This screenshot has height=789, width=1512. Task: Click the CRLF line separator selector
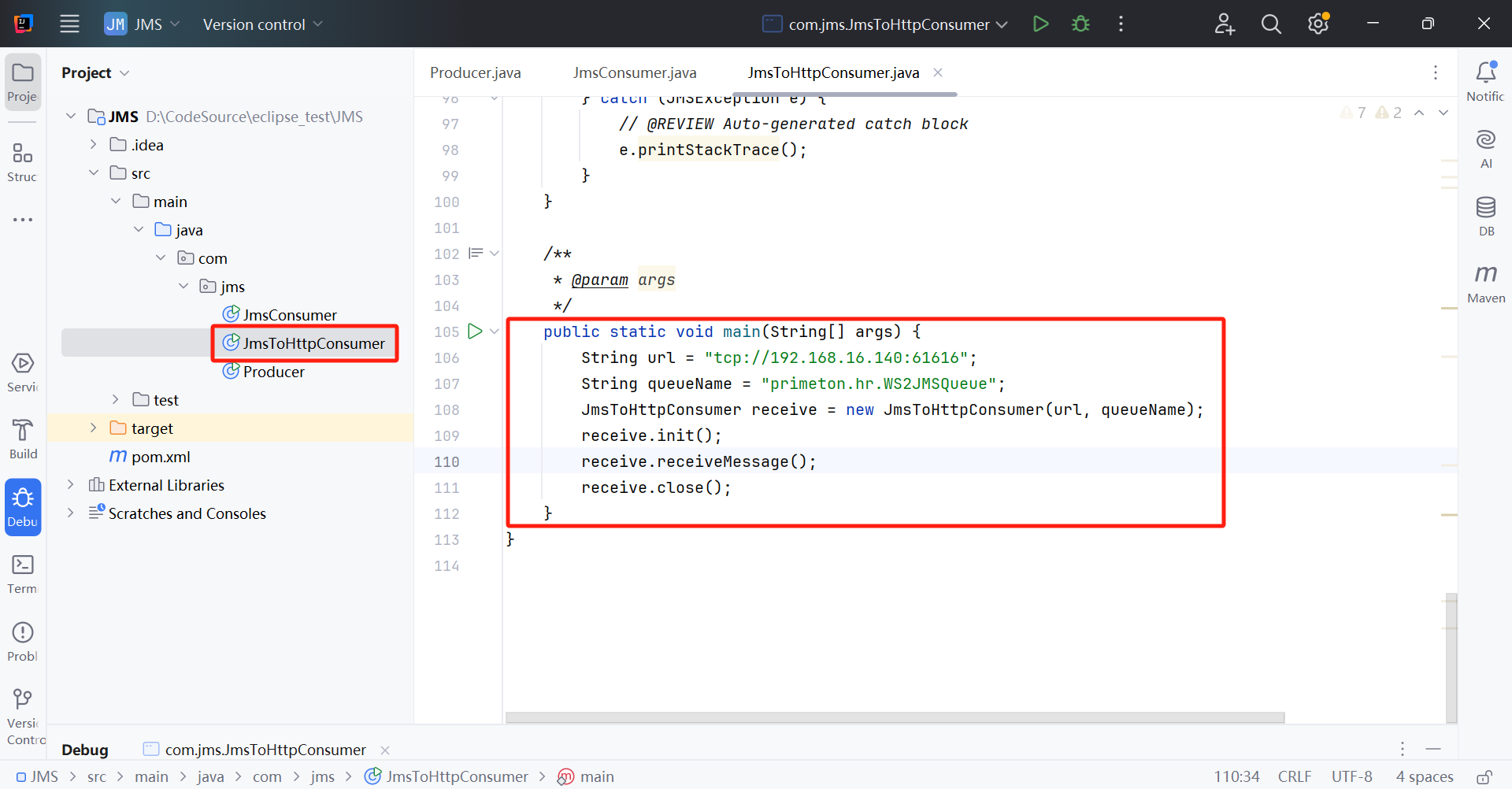pos(1294,776)
